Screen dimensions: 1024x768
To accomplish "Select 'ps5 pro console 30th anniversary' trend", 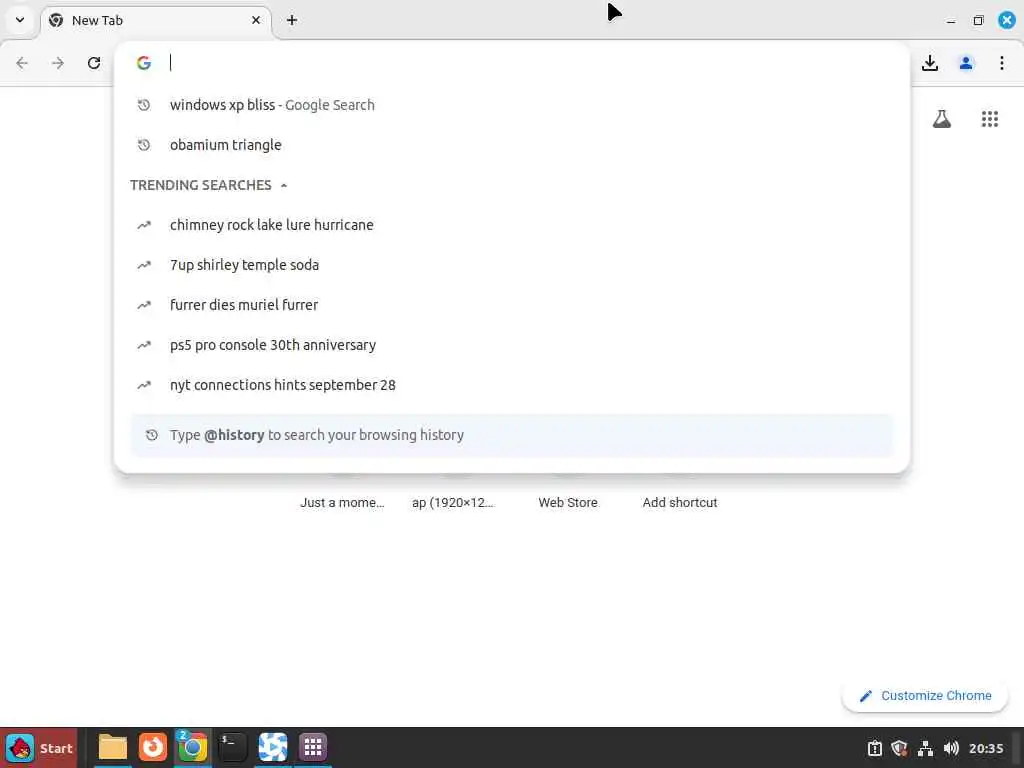I will [x=512, y=345].
